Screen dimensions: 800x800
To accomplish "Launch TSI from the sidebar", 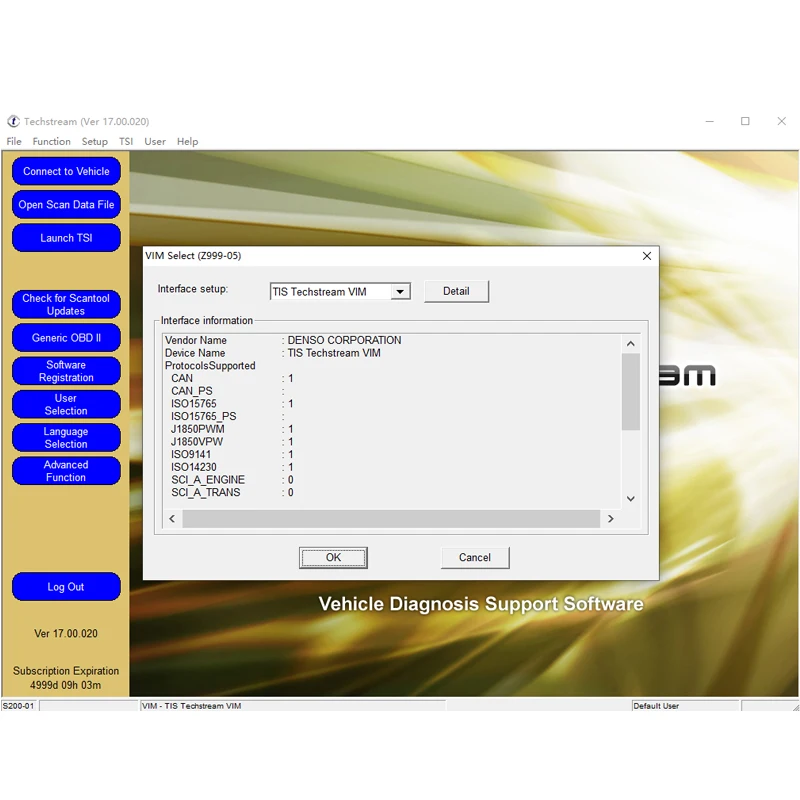I will [66, 238].
